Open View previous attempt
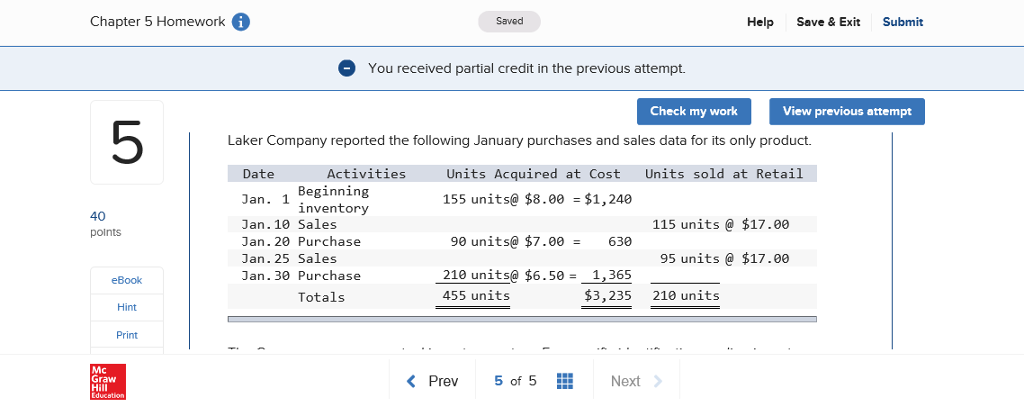Image resolution: width=1024 pixels, height=407 pixels. 846,111
